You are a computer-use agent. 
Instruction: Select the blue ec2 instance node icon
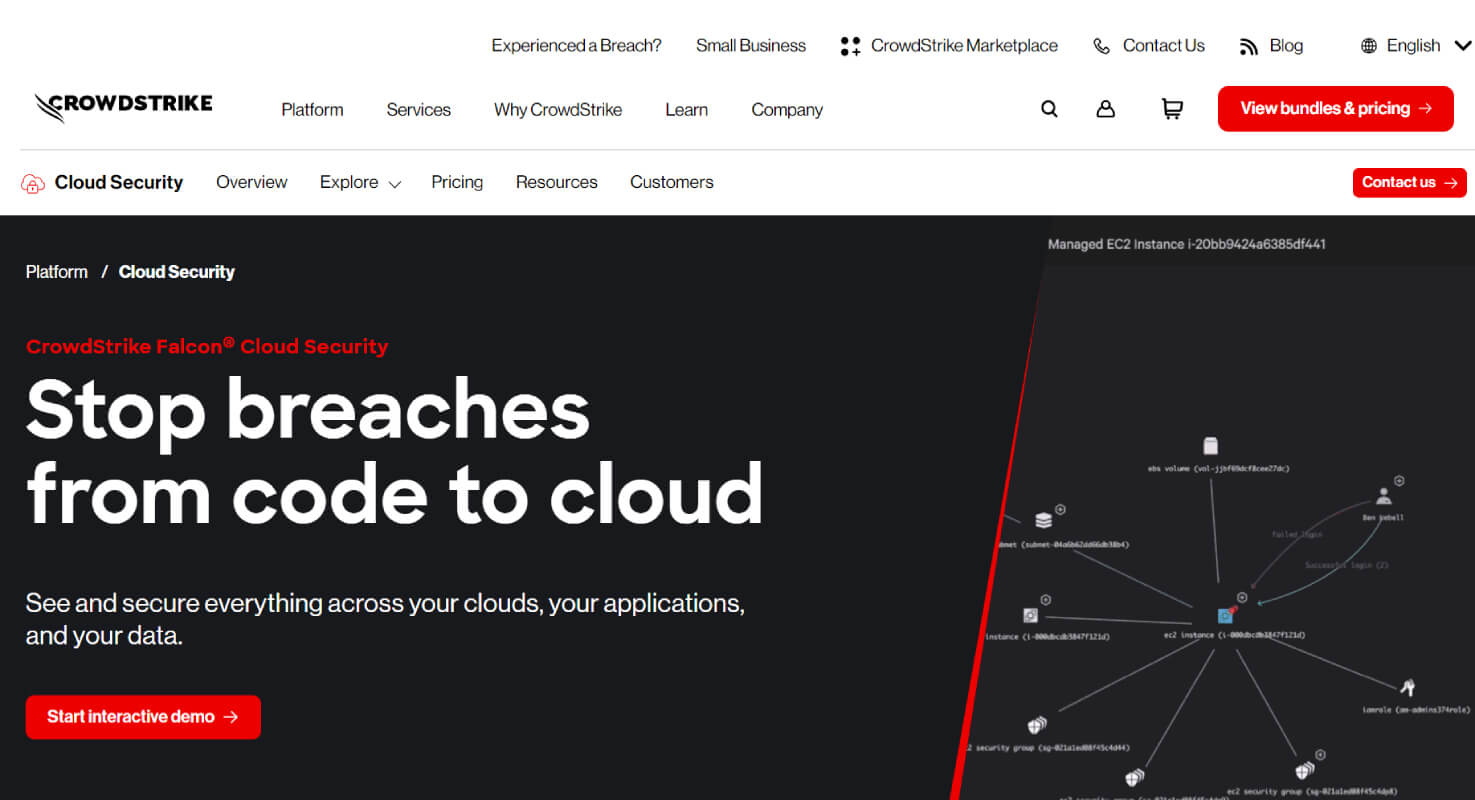[1225, 615]
